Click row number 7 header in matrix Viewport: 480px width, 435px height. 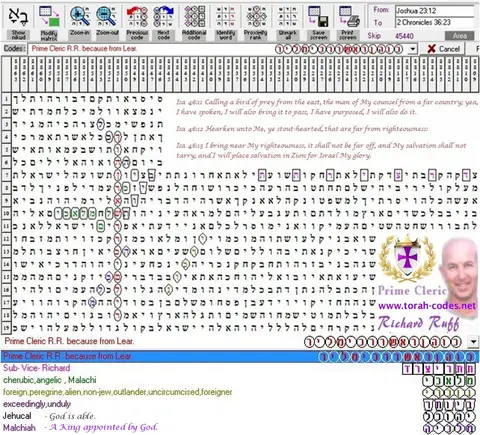pos(6,175)
